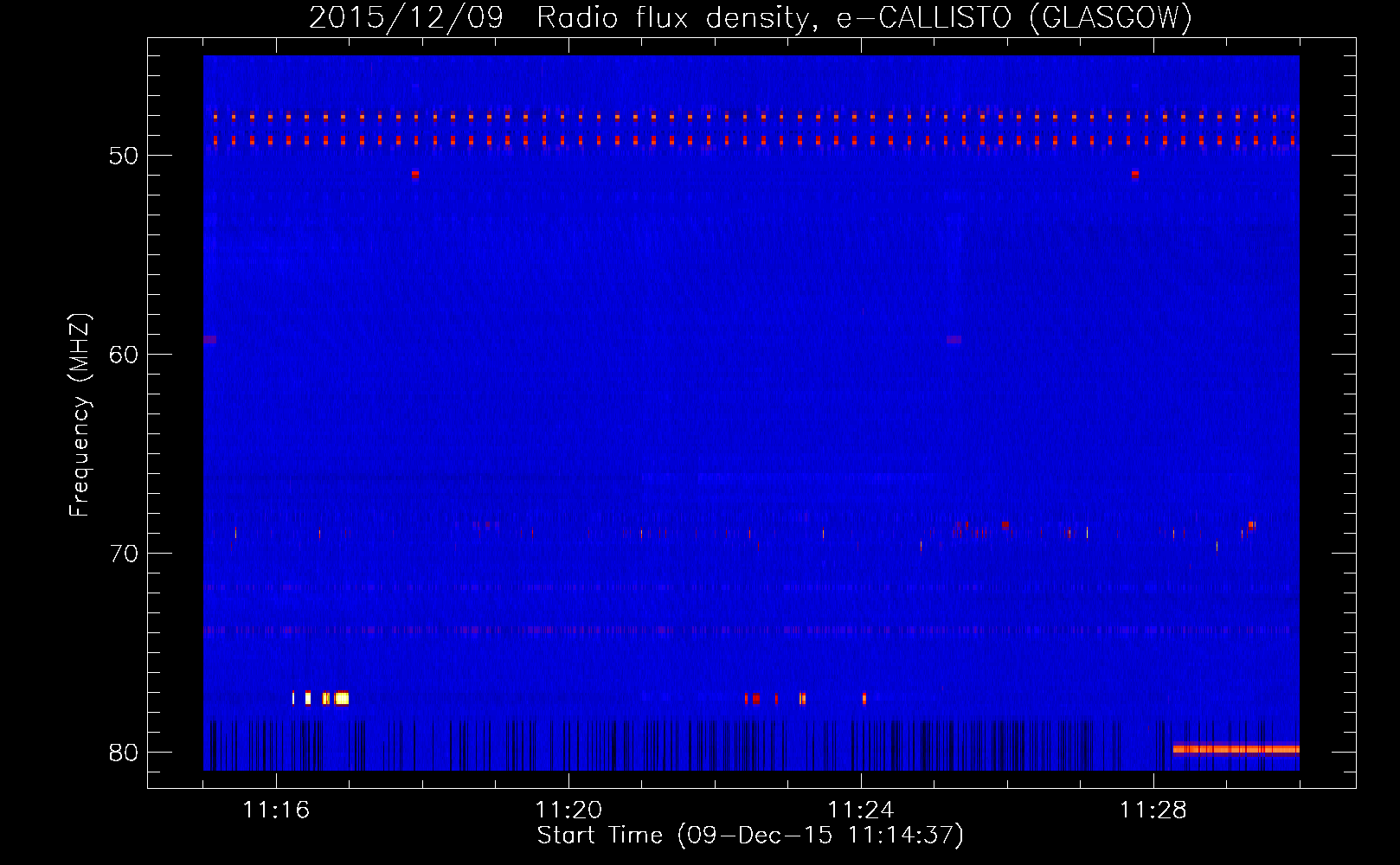Click the red spot near 51 MHz at 11:18
Viewport: 1400px width, 865px height.
[x=415, y=174]
